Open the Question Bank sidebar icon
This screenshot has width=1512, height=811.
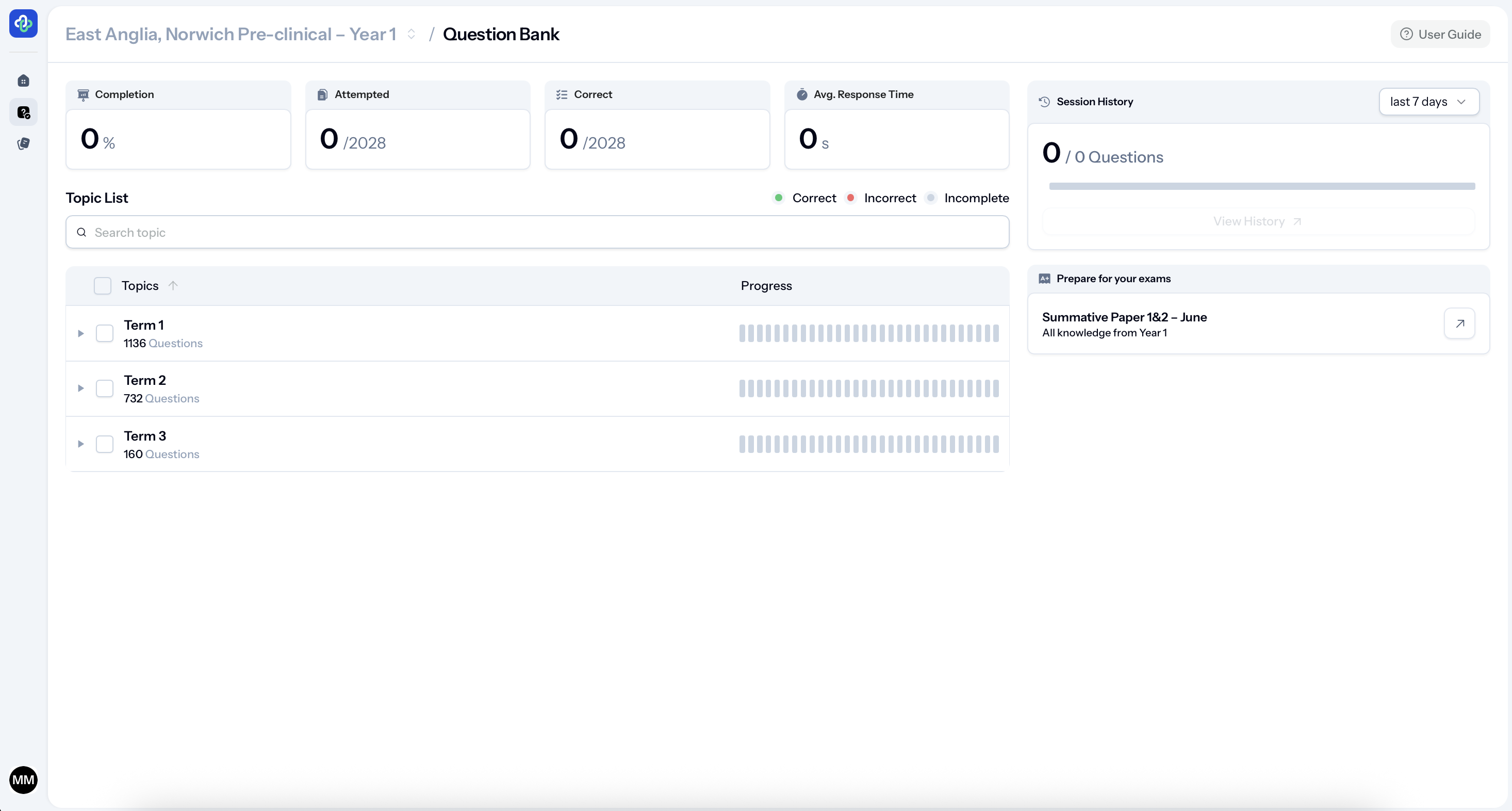pos(24,112)
